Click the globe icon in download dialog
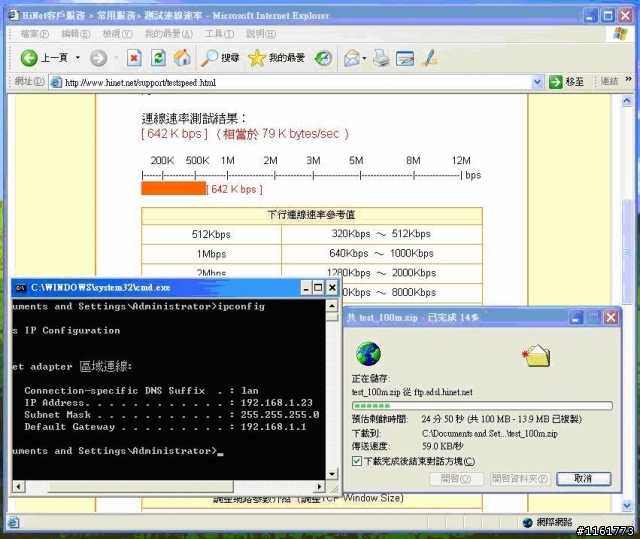 point(368,354)
